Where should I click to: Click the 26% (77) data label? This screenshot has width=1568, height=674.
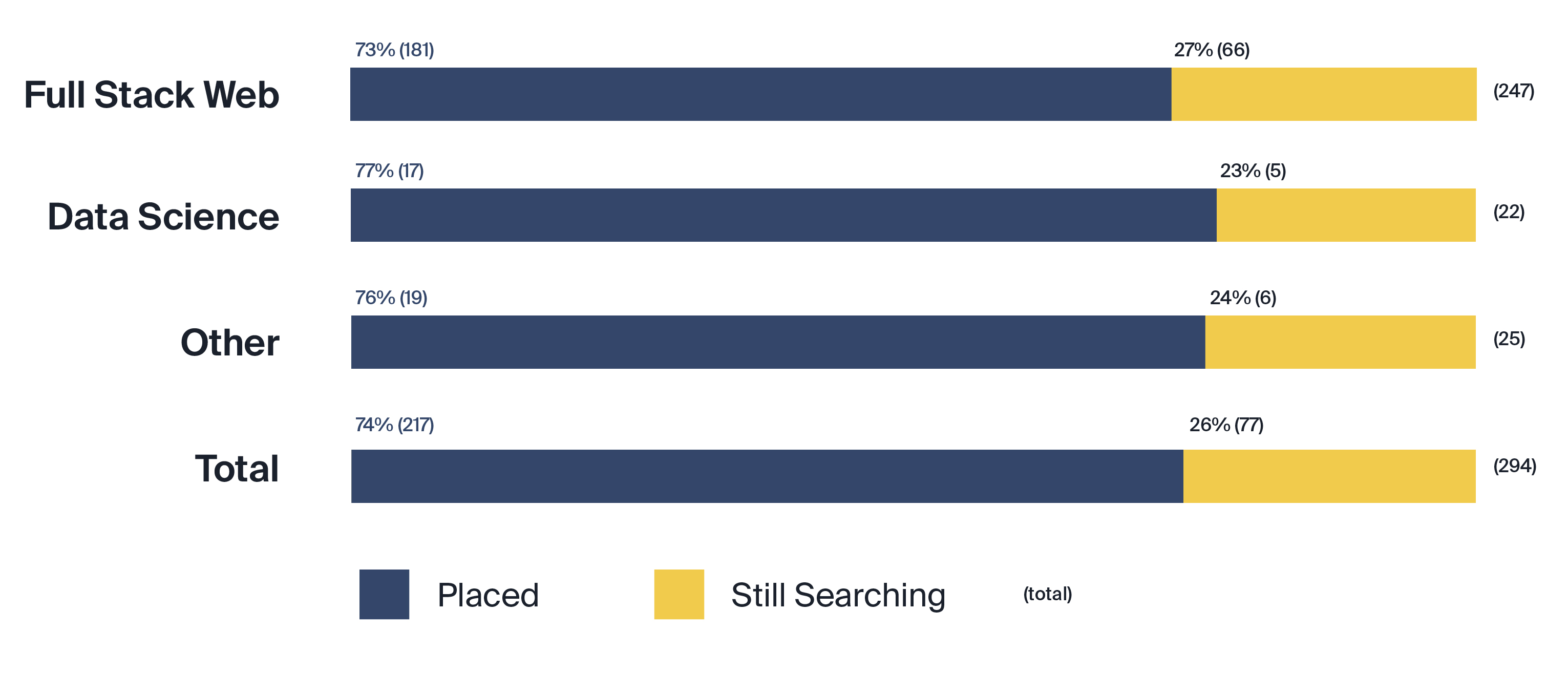coord(1226,425)
